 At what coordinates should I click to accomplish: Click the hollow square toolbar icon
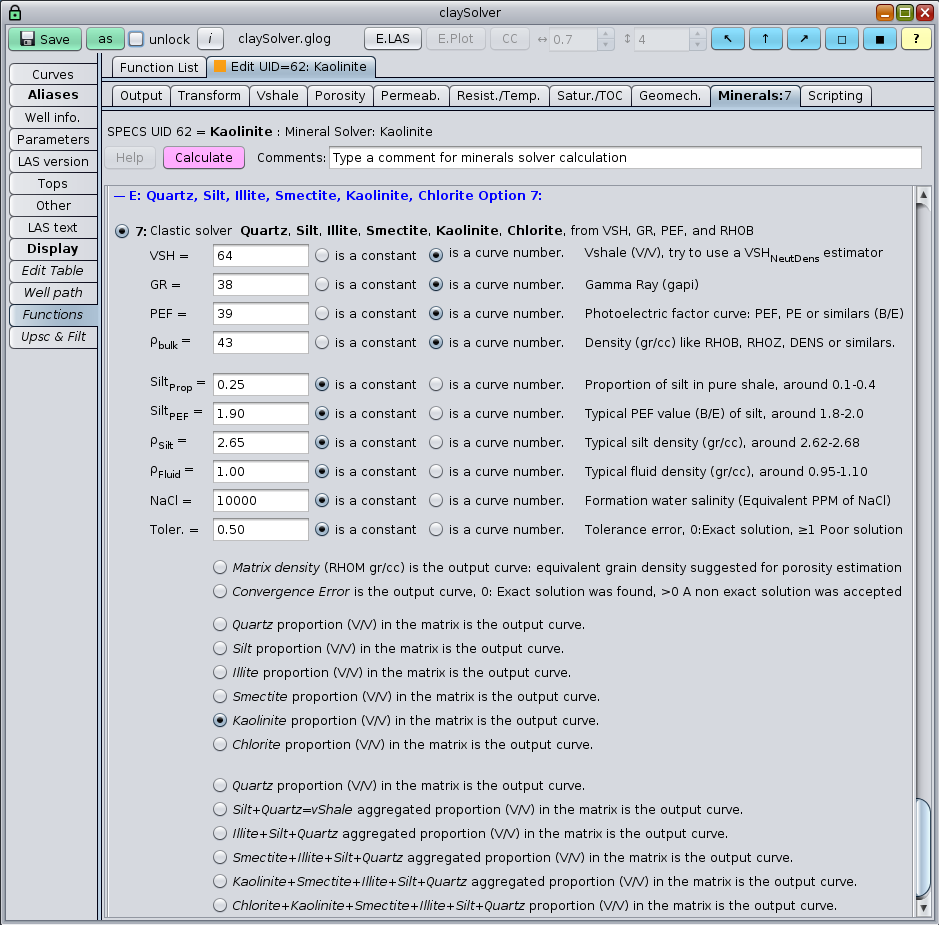[841, 39]
